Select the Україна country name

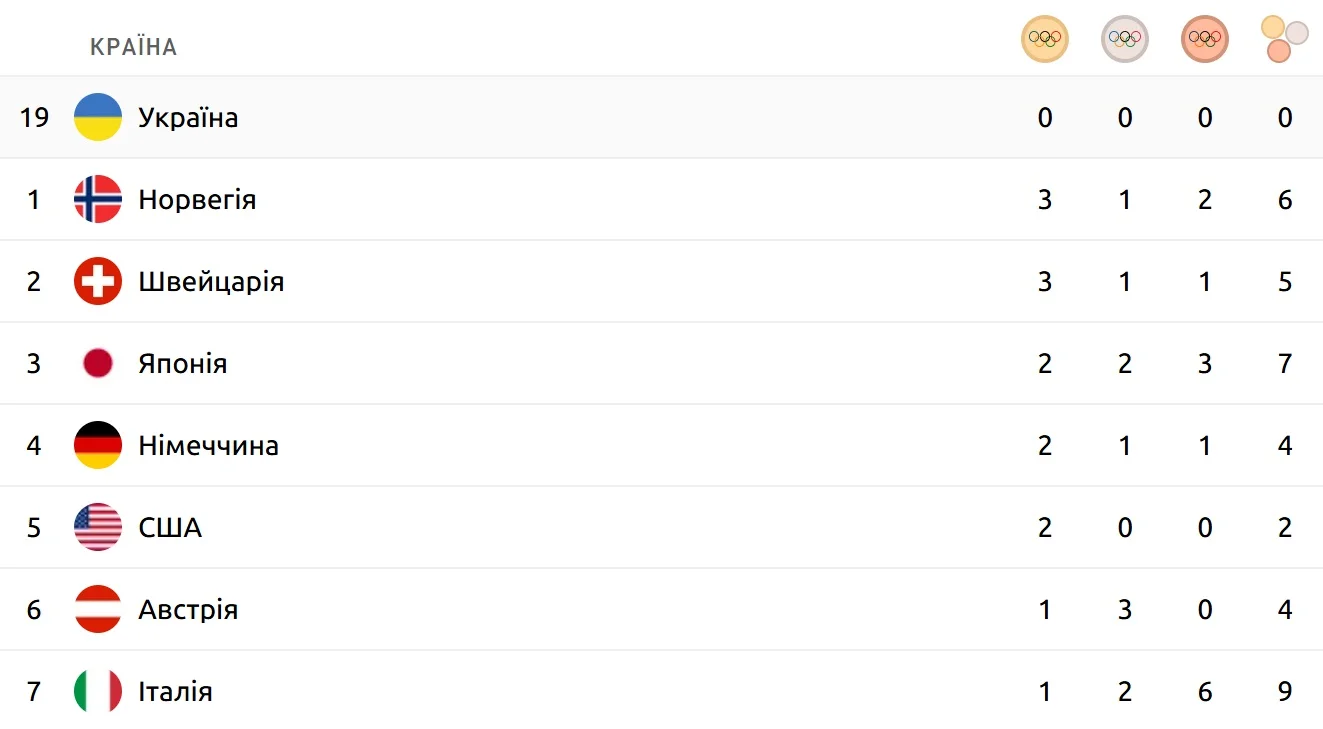[188, 118]
